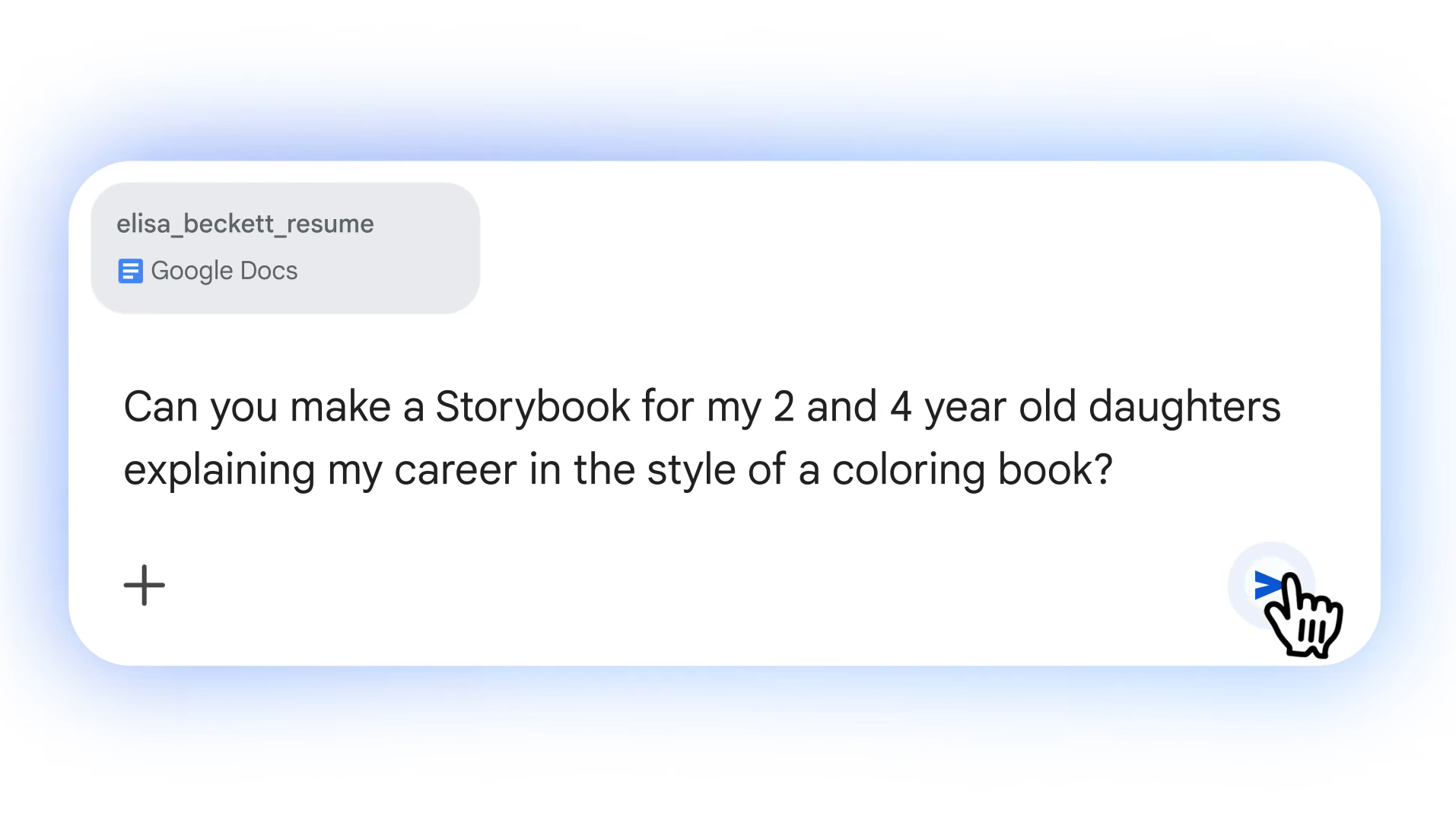Click the word "Can" starting the prompt

pyautogui.click(x=161, y=406)
